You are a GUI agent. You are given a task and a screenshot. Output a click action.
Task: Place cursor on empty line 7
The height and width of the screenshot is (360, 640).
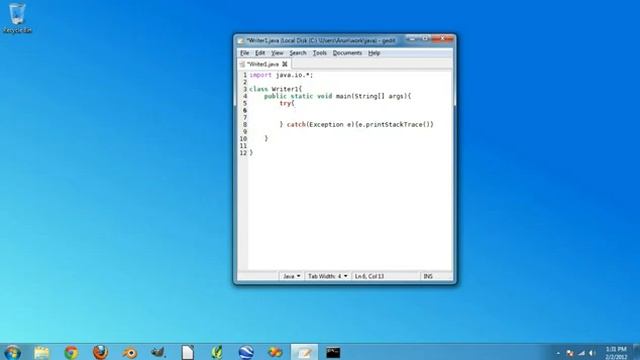click(350, 118)
